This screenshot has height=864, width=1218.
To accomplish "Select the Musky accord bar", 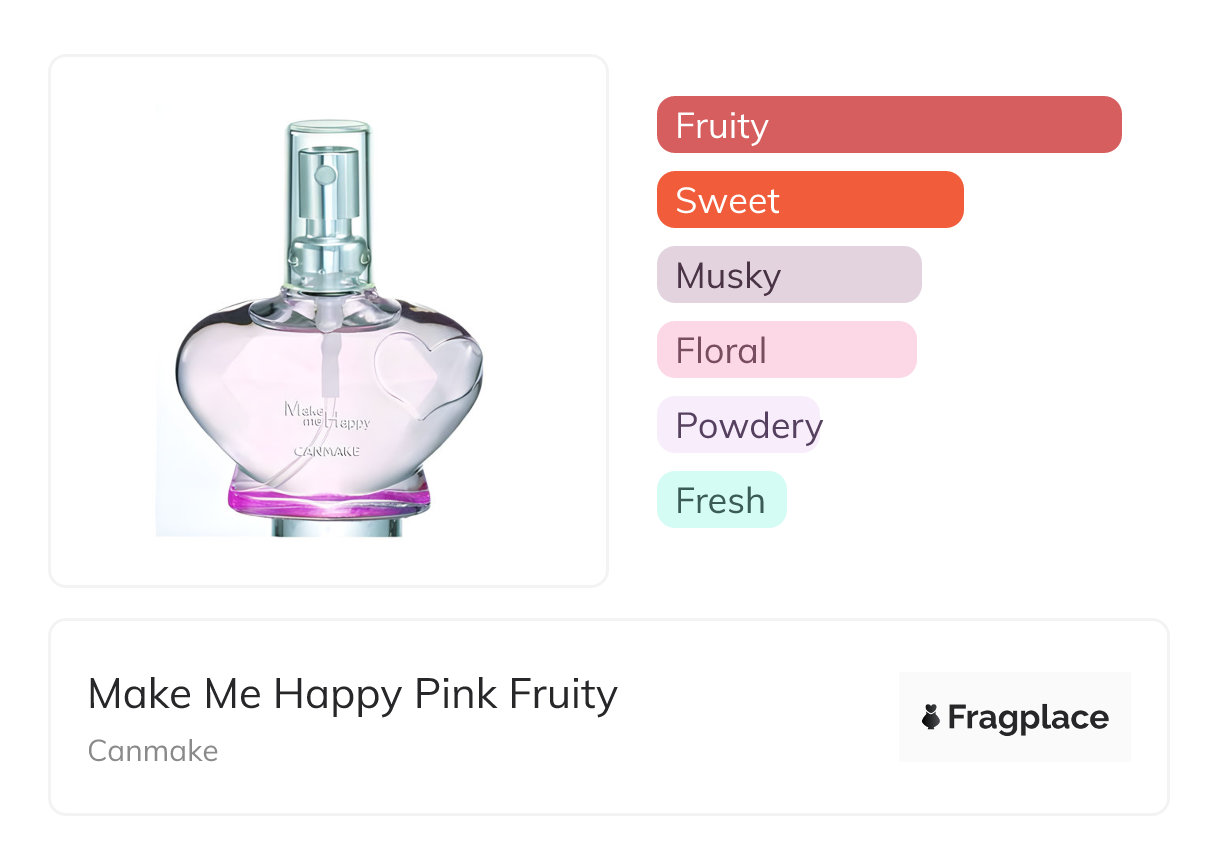I will point(788,275).
